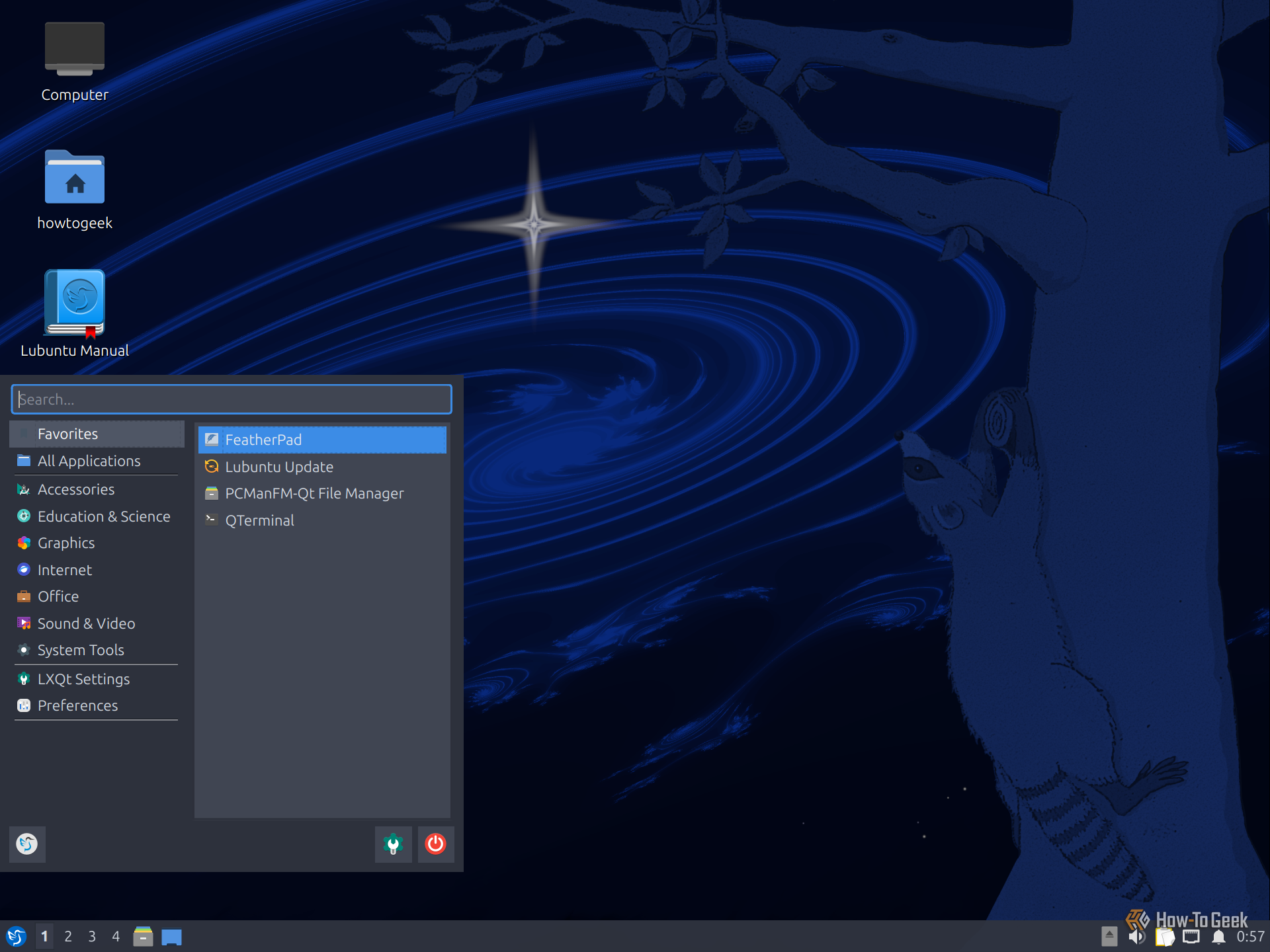Open the notifications bell tray icon

pos(1218,937)
